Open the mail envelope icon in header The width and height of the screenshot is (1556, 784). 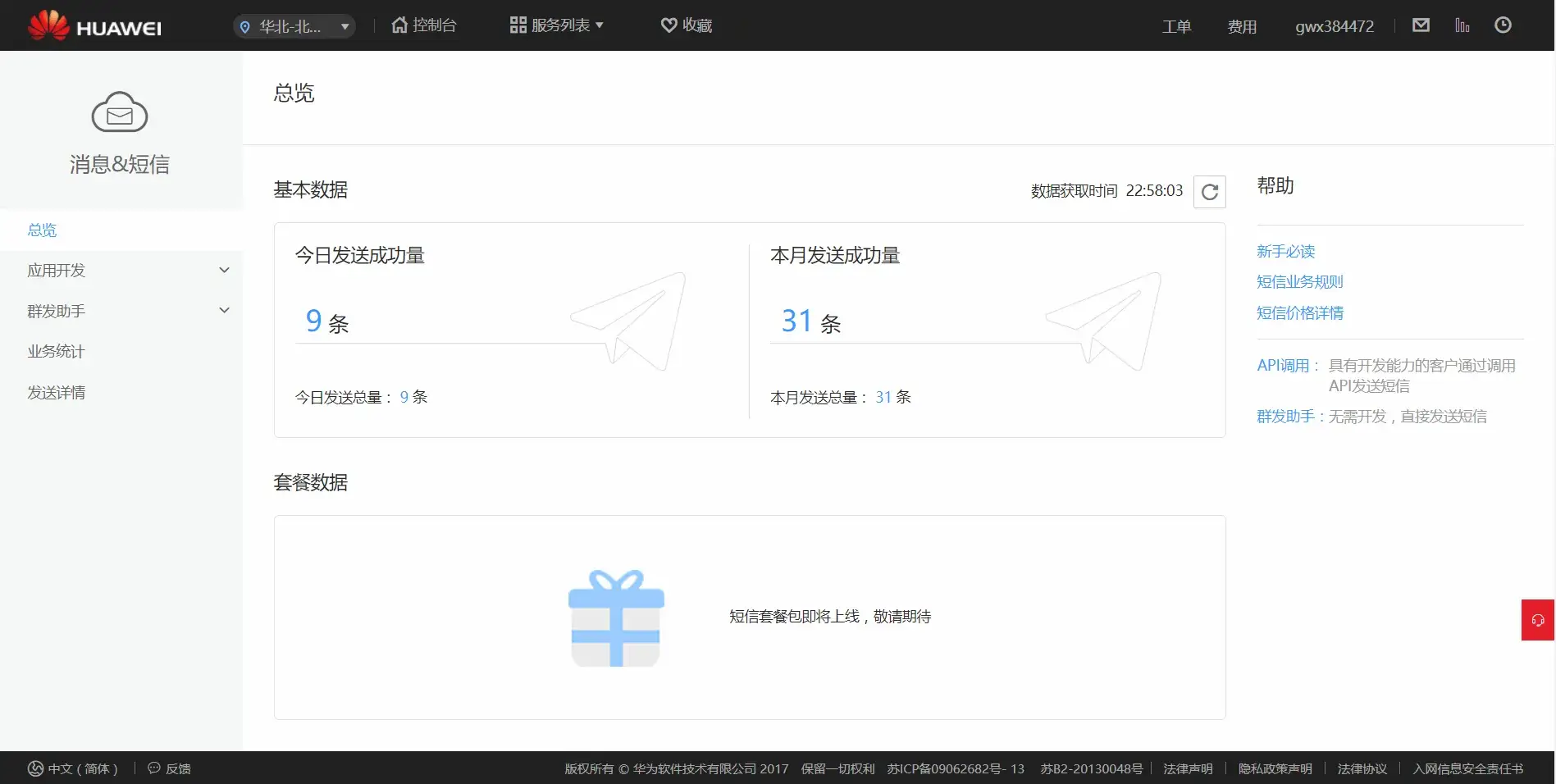tap(1421, 25)
